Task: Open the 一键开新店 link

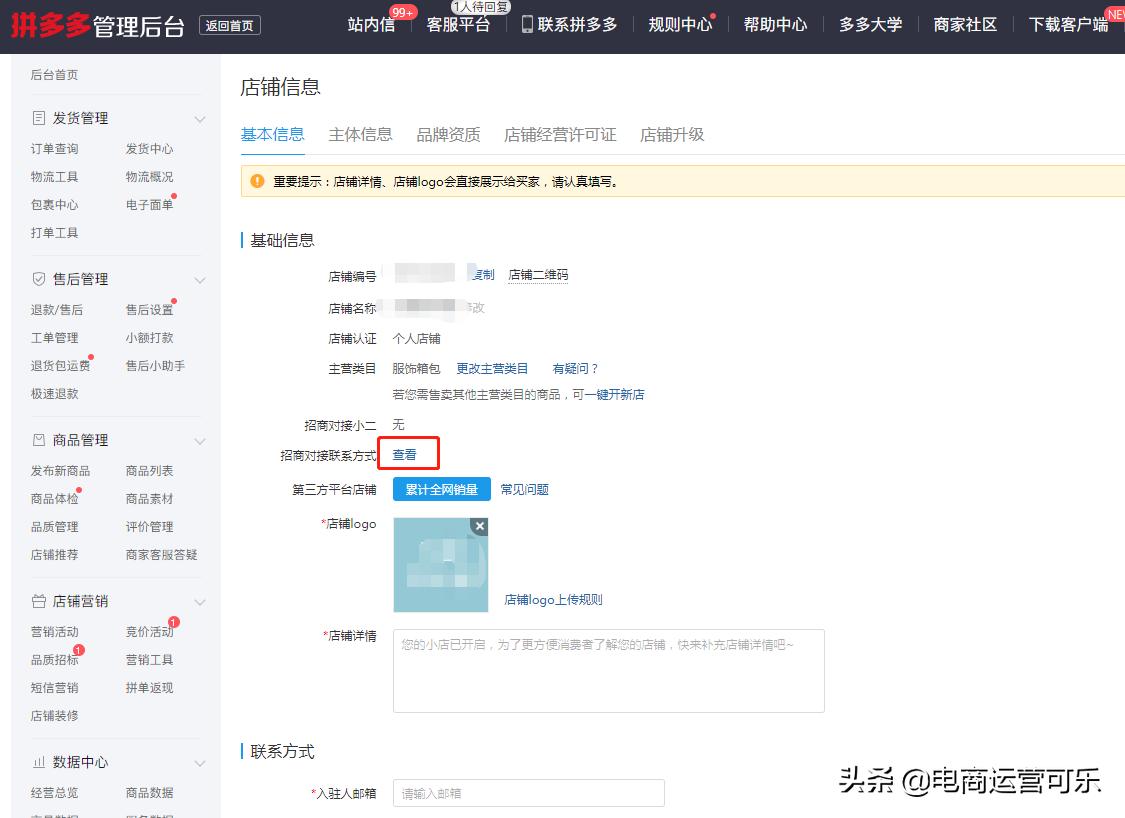Action: 617,395
